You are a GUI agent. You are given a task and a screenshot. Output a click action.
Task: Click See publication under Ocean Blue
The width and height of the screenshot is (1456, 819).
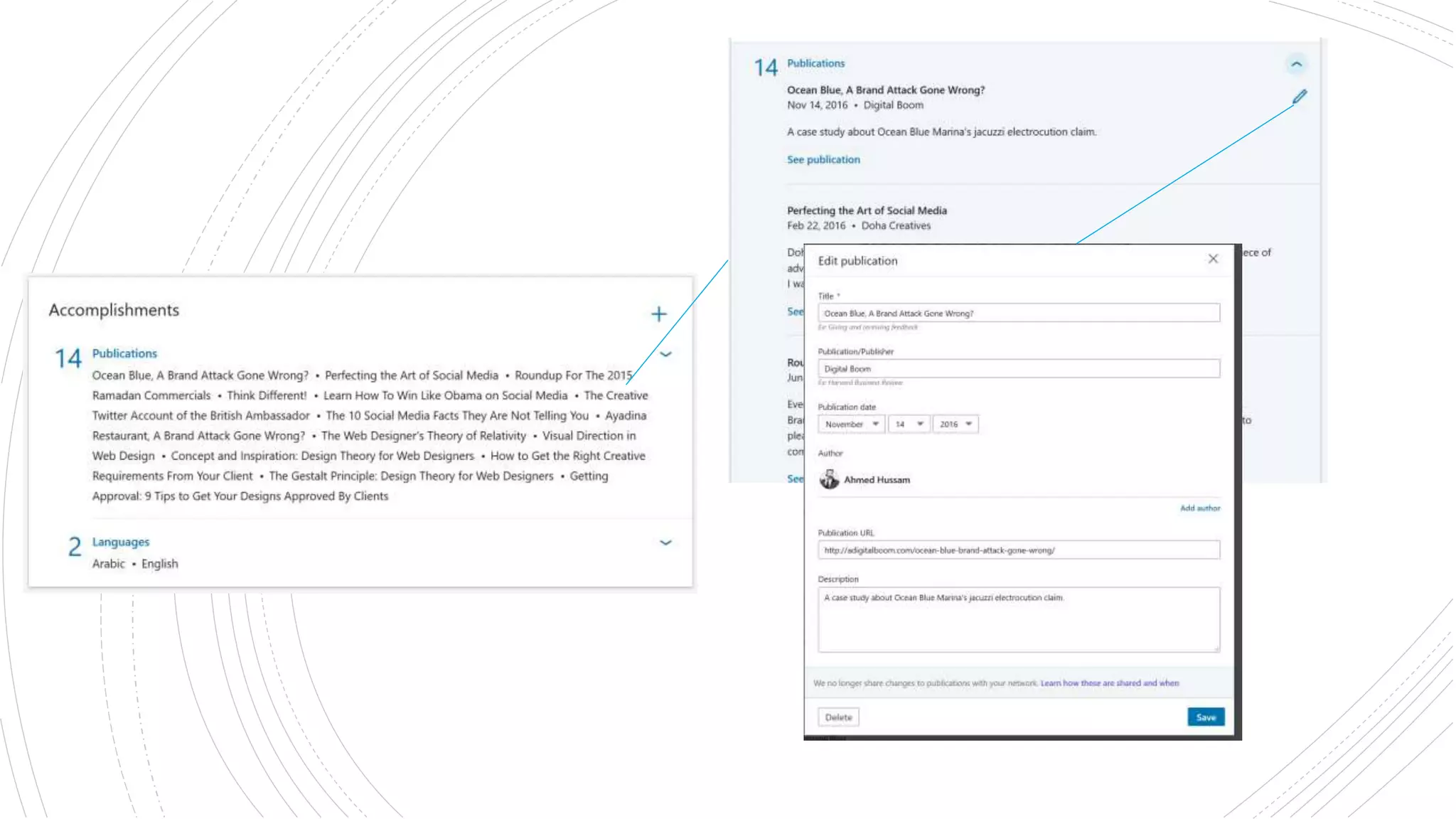[x=823, y=160]
